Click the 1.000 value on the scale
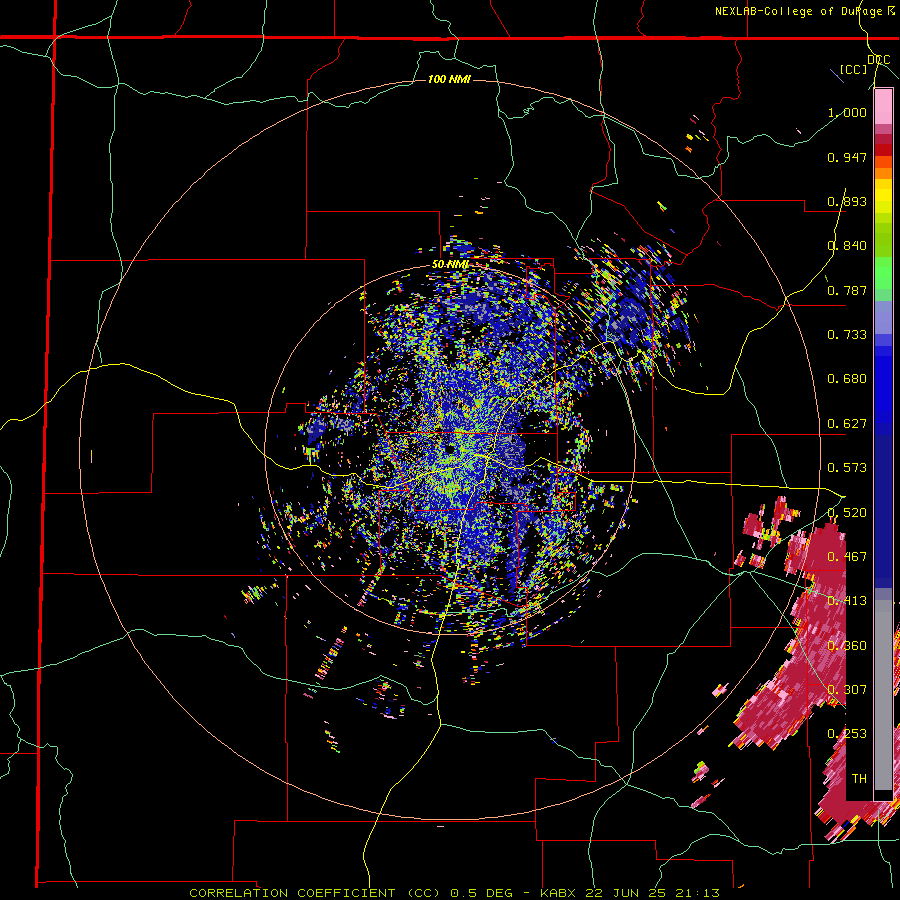 point(847,112)
